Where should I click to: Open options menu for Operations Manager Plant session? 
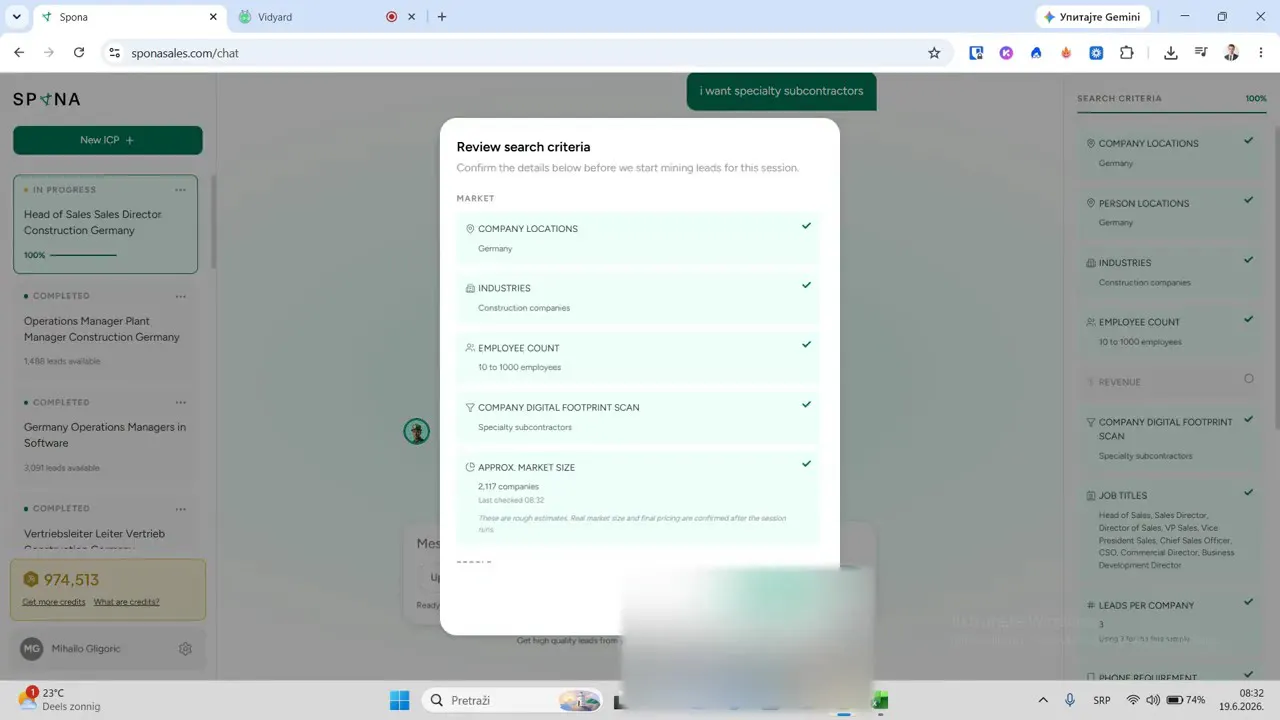pyautogui.click(x=180, y=296)
